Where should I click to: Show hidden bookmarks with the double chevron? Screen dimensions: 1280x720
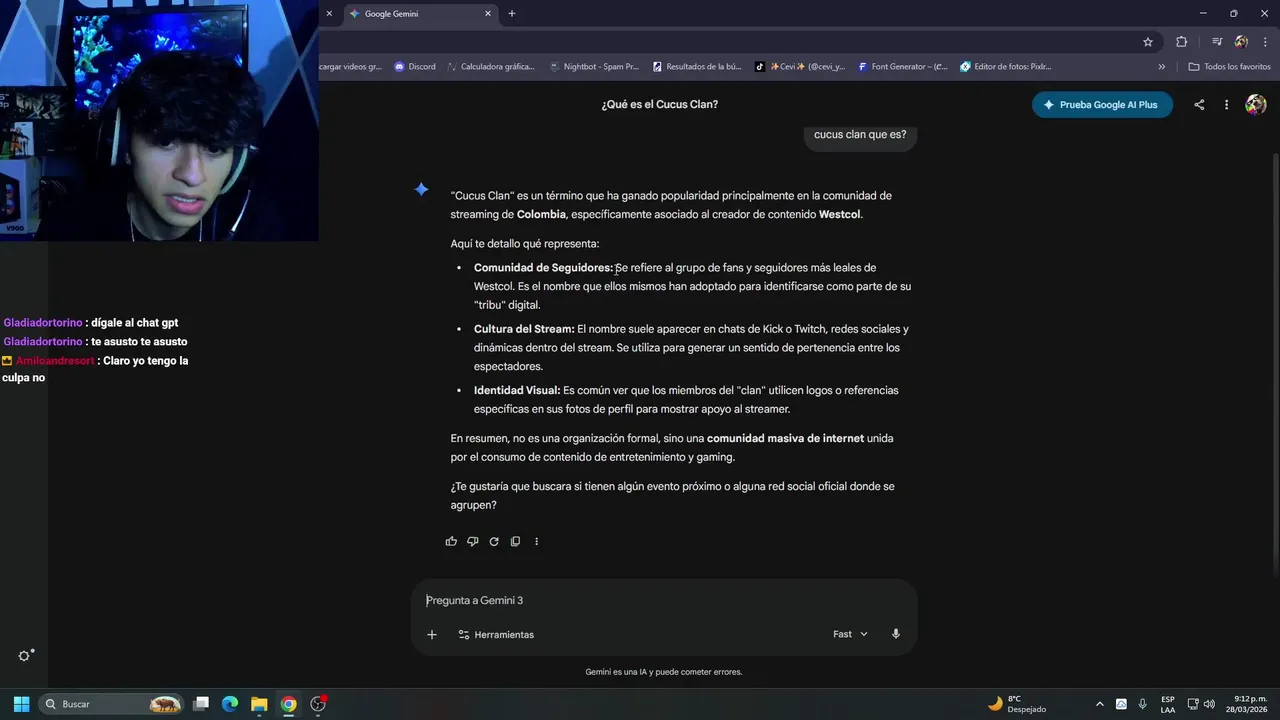coord(1162,67)
